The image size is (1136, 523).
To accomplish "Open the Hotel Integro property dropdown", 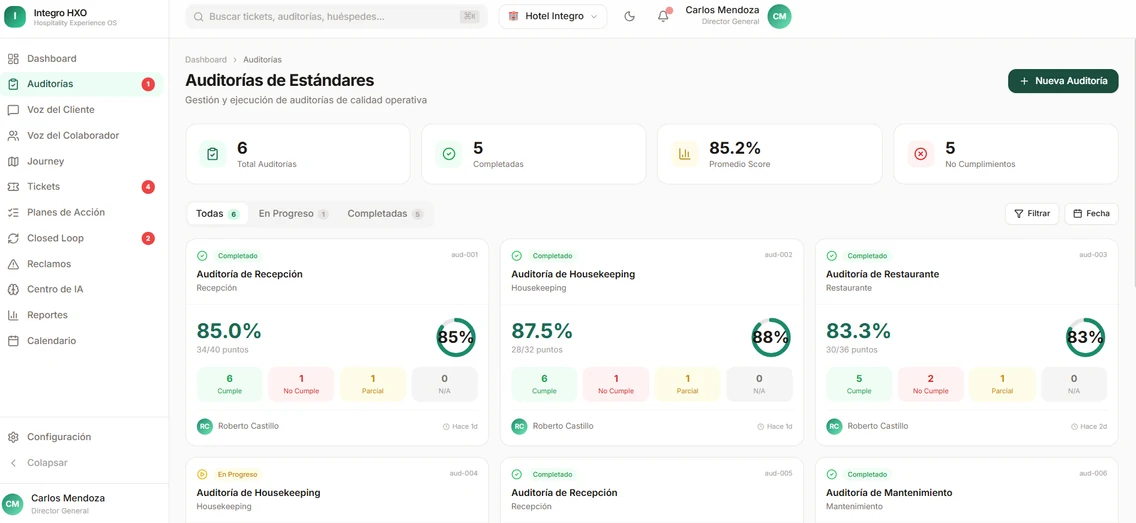I will point(553,16).
